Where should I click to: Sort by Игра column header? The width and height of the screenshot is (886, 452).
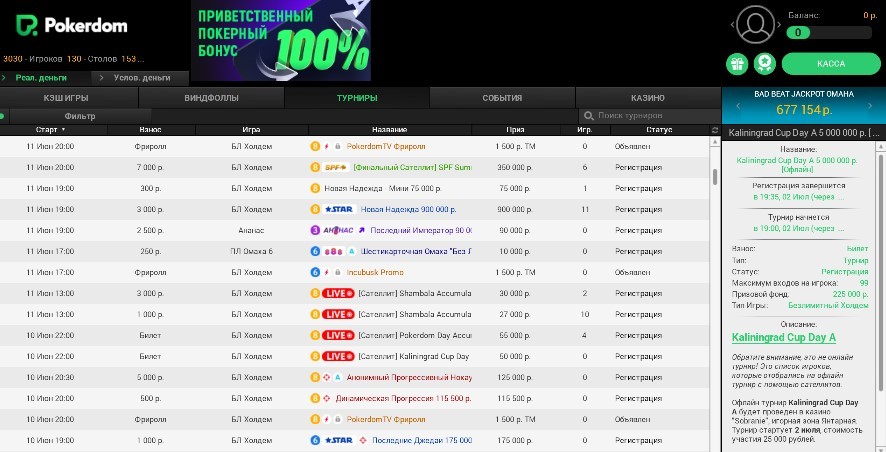(x=251, y=130)
